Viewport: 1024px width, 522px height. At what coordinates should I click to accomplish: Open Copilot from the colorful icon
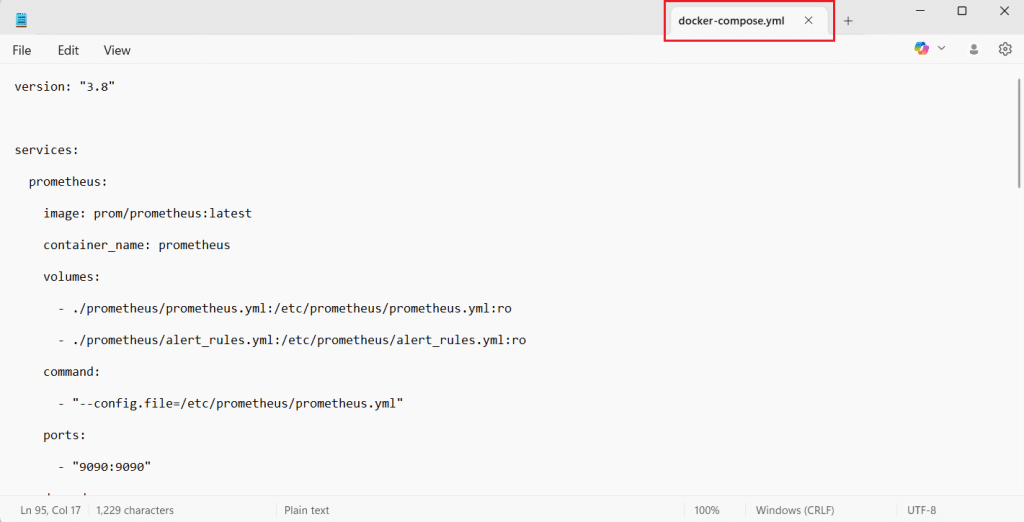pyautogui.click(x=921, y=48)
